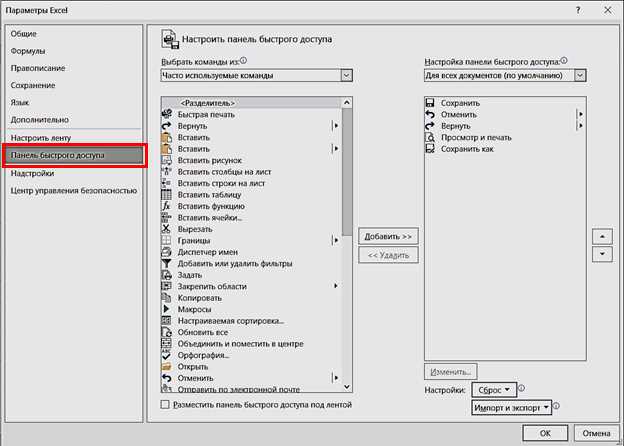Click the << Удалить button
This screenshot has height=446, width=624.
click(388, 255)
